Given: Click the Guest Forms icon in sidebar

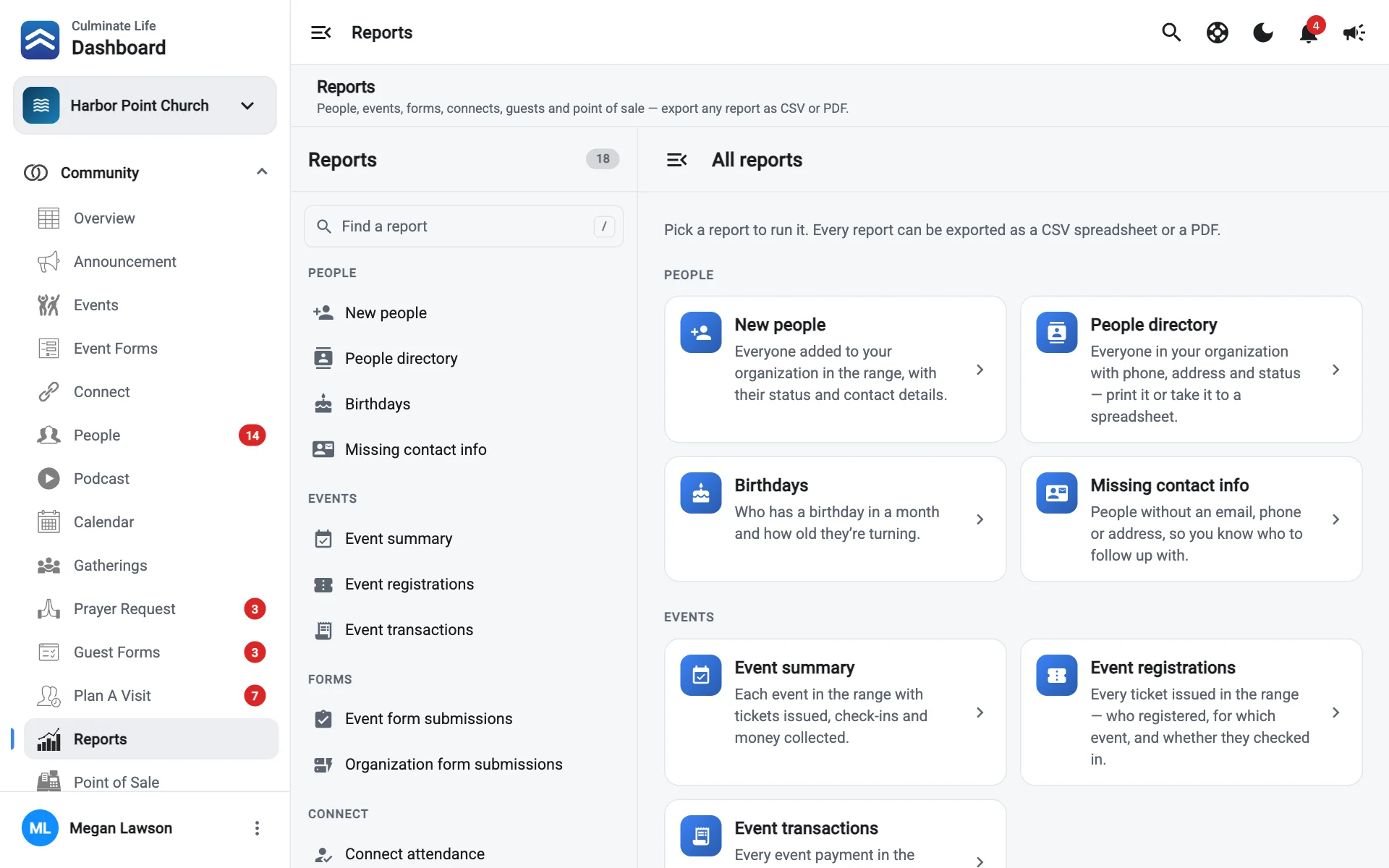Looking at the screenshot, I should tap(48, 652).
